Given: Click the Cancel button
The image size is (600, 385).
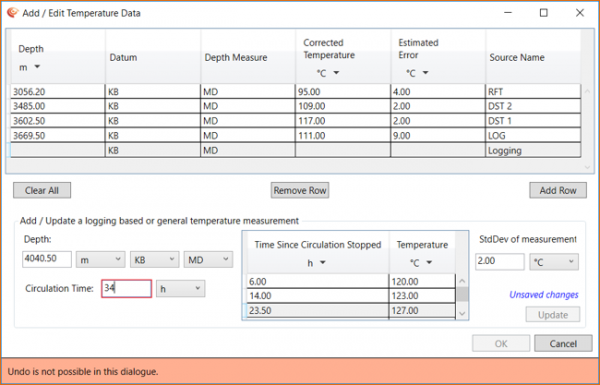Looking at the screenshot, I should point(563,343).
